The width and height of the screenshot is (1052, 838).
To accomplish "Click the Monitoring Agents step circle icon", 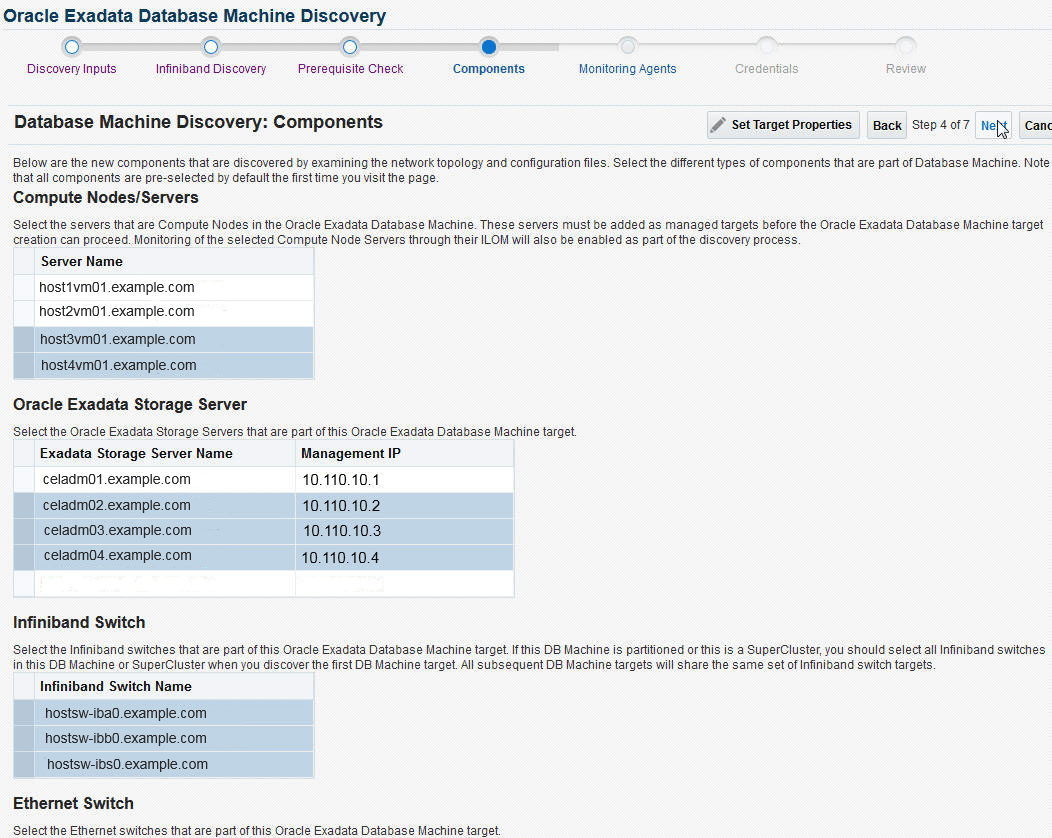I will (627, 46).
